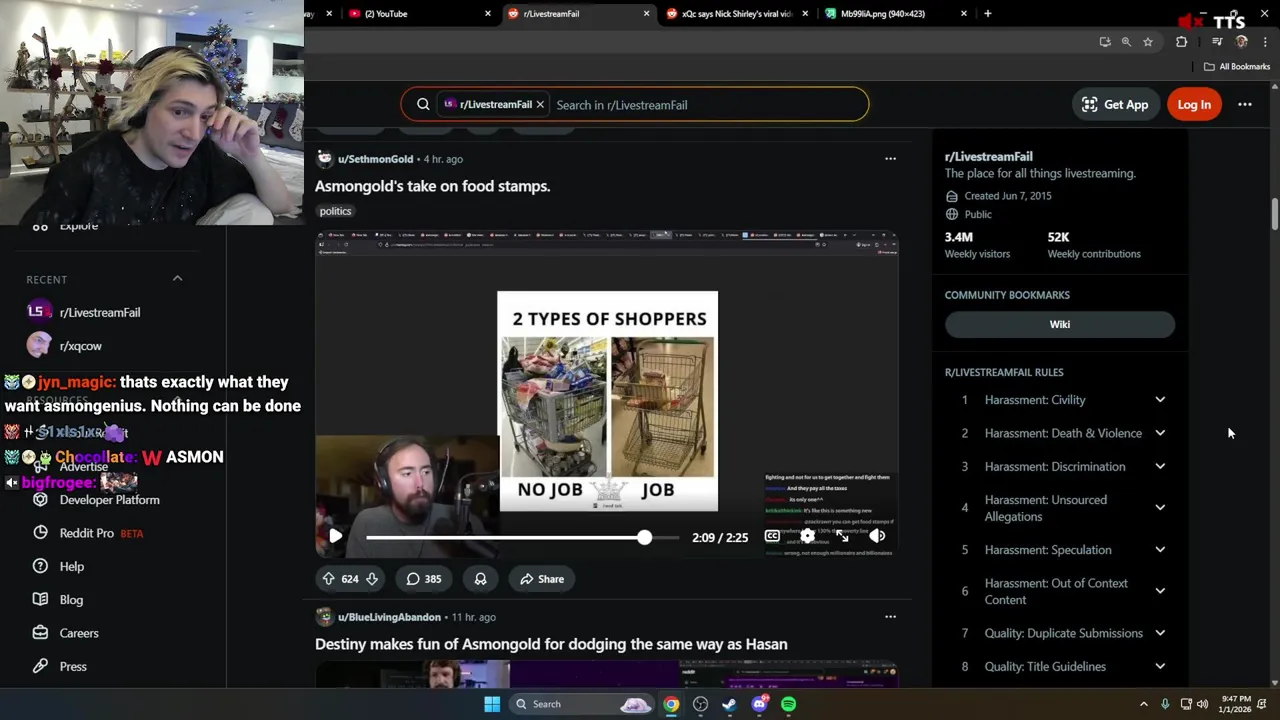Open the Careers sidebar item
The image size is (1280, 720).
point(78,633)
